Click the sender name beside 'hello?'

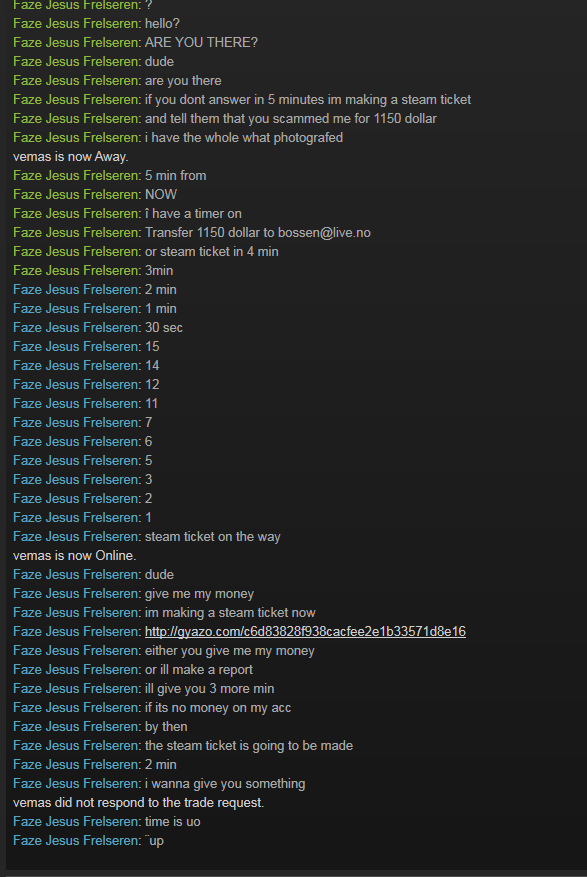(77, 23)
